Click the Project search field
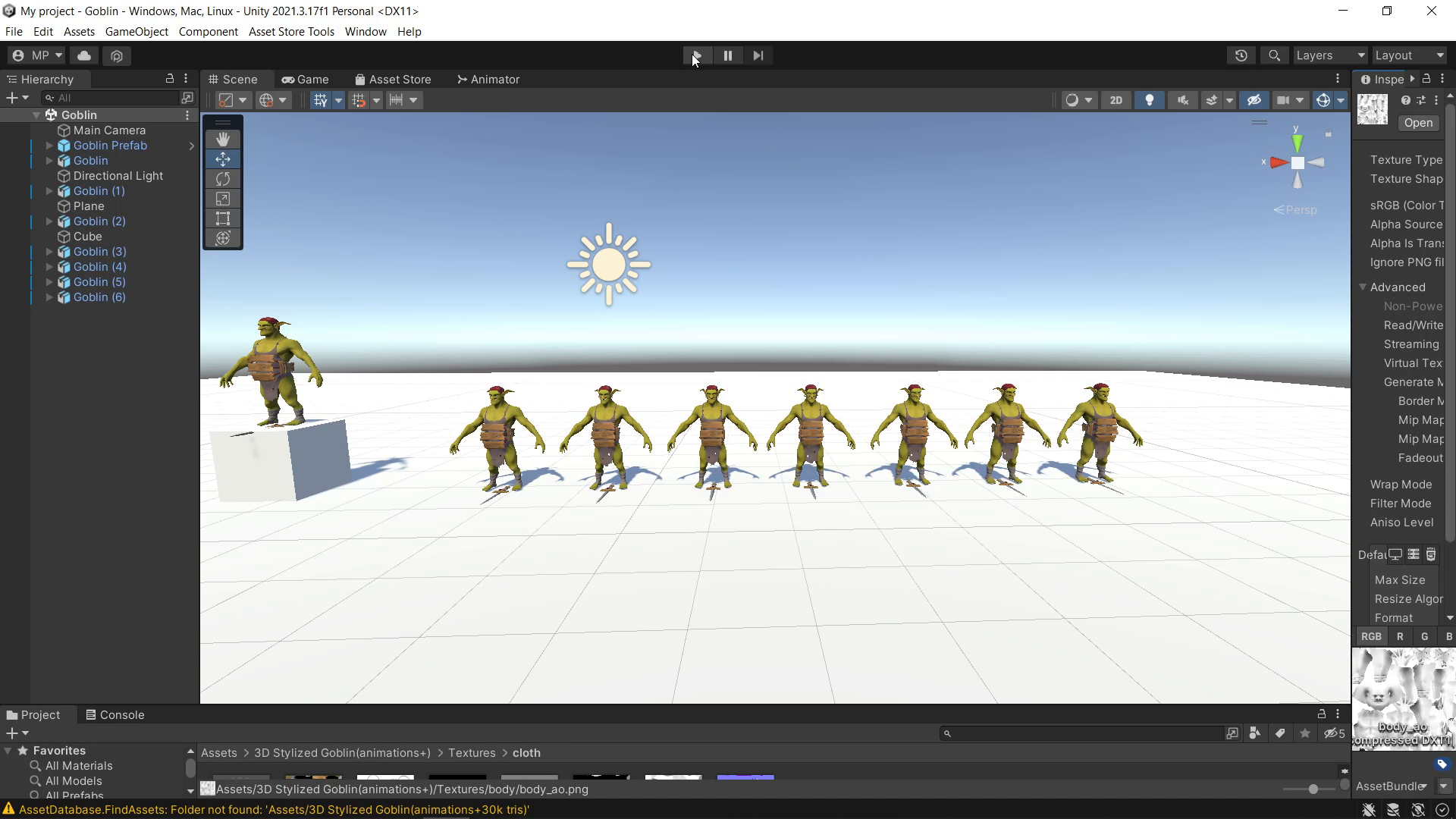 (x=1081, y=733)
